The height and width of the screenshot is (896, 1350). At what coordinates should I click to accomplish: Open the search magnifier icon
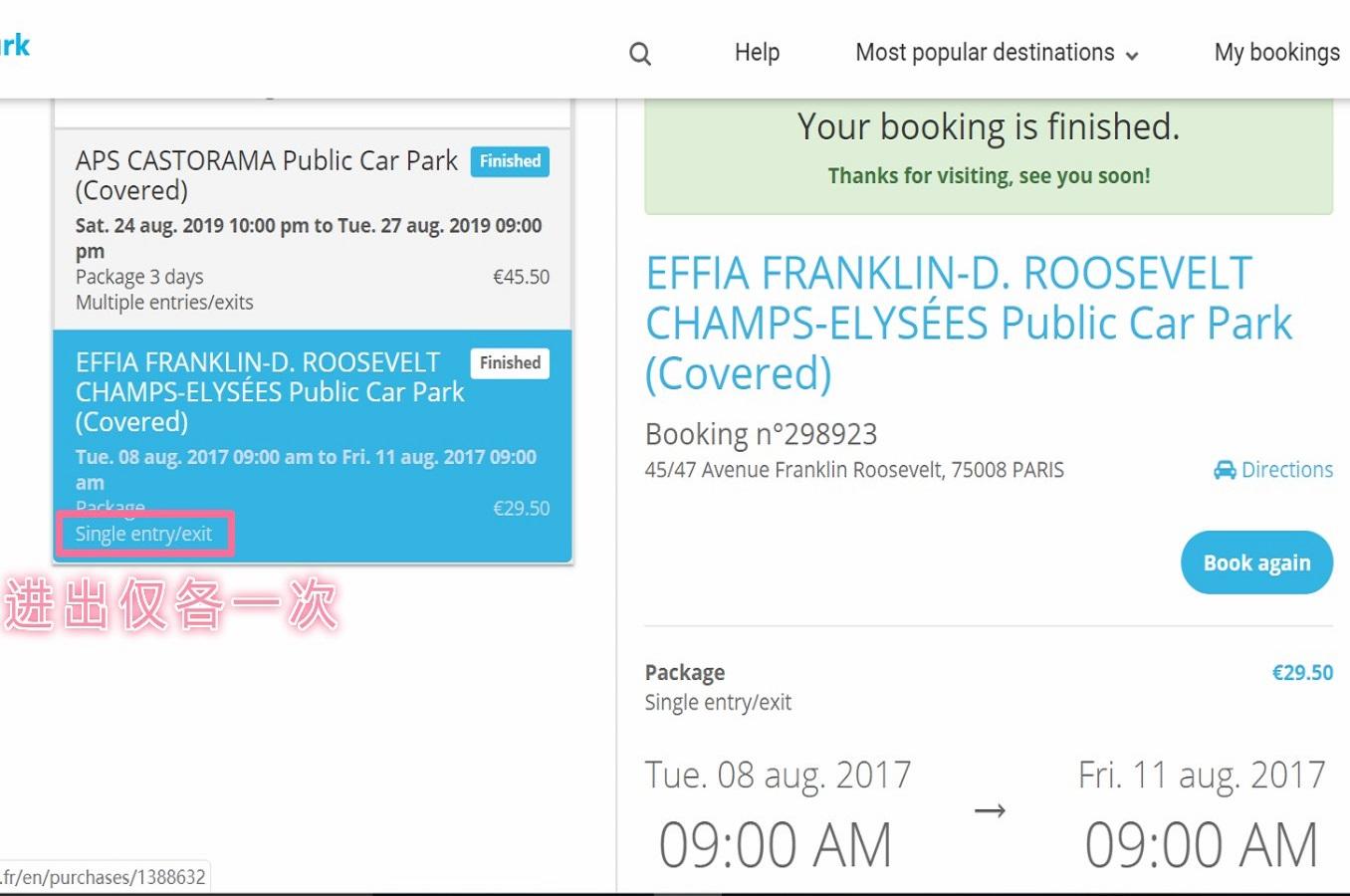click(640, 54)
